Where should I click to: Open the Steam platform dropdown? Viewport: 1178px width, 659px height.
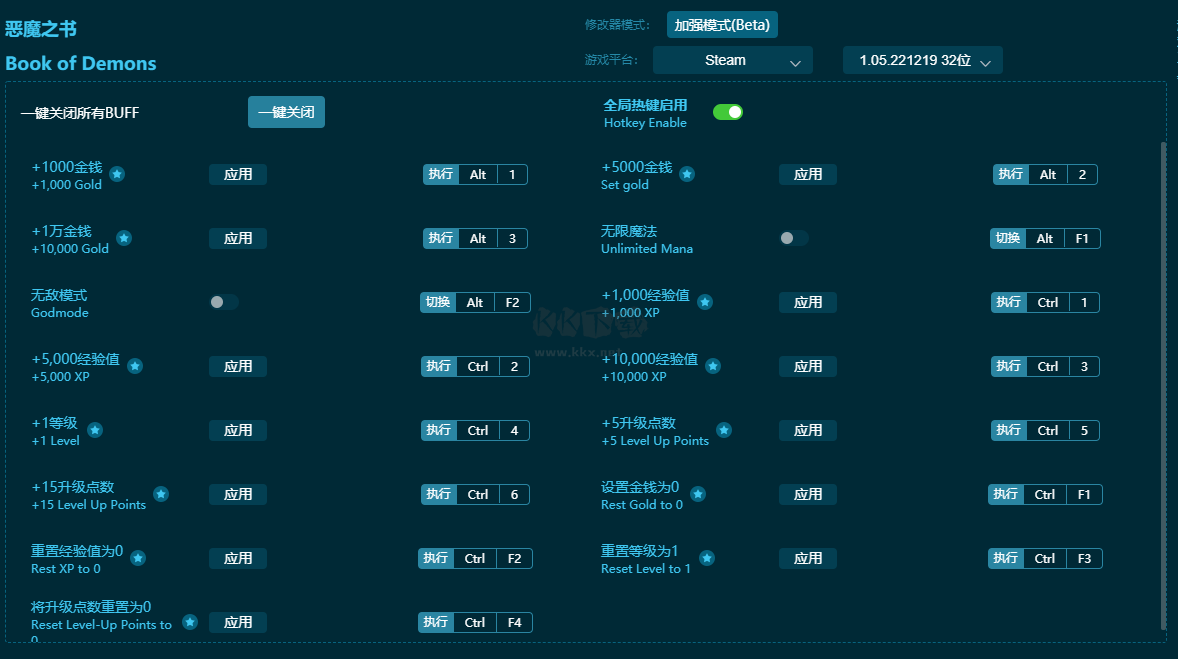(732, 60)
